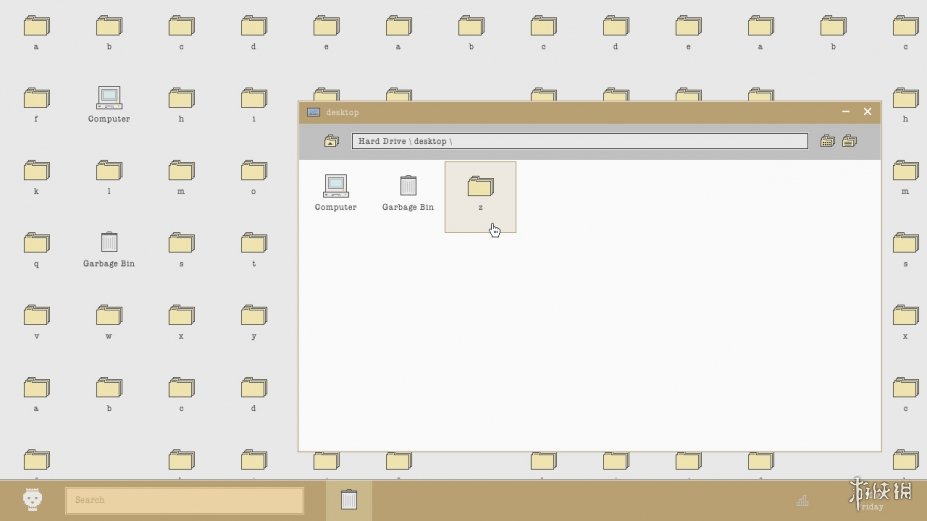Go up one folder level in window
927x521 pixels.
coord(331,141)
